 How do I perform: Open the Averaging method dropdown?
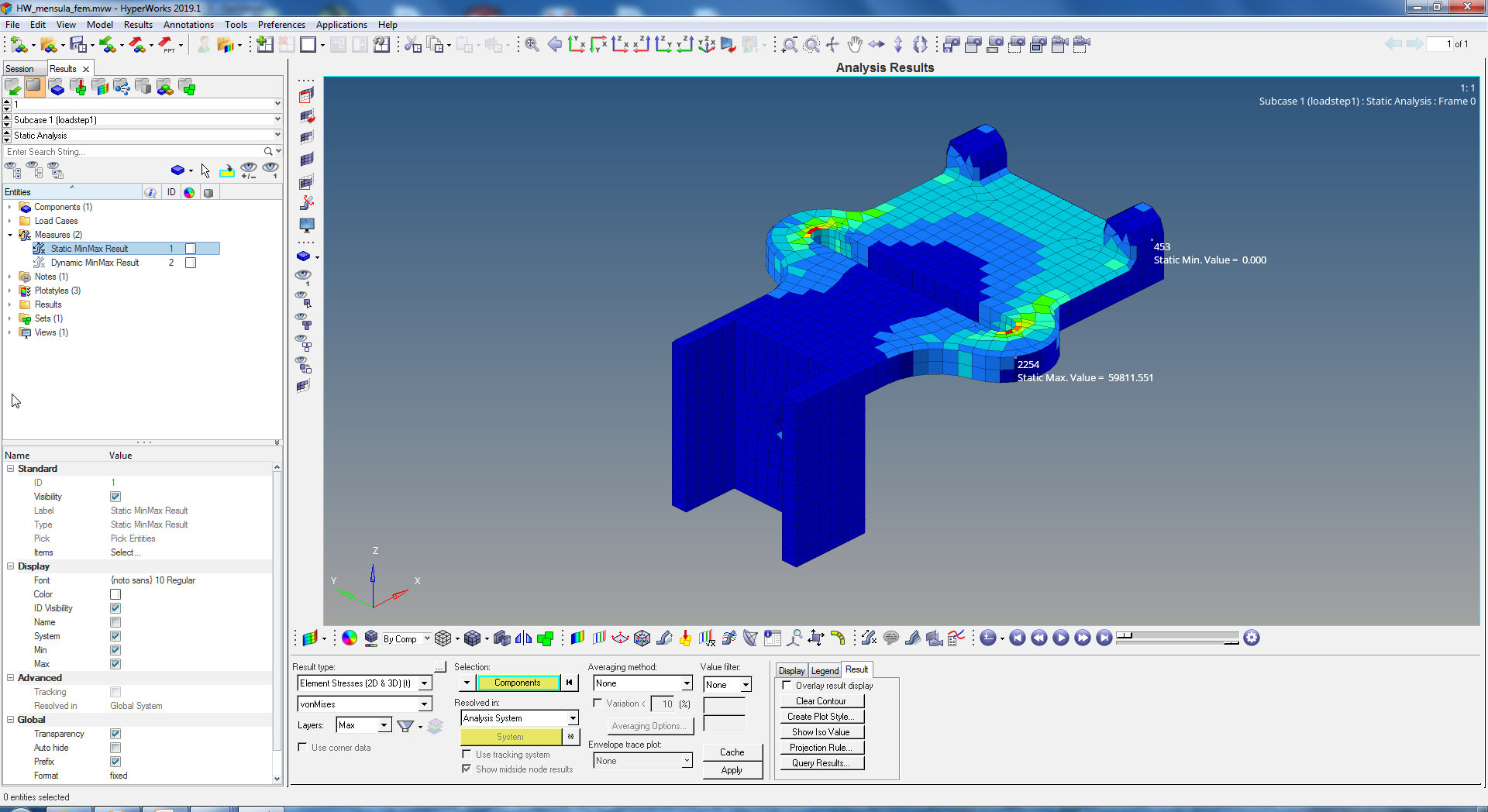pyautogui.click(x=687, y=683)
